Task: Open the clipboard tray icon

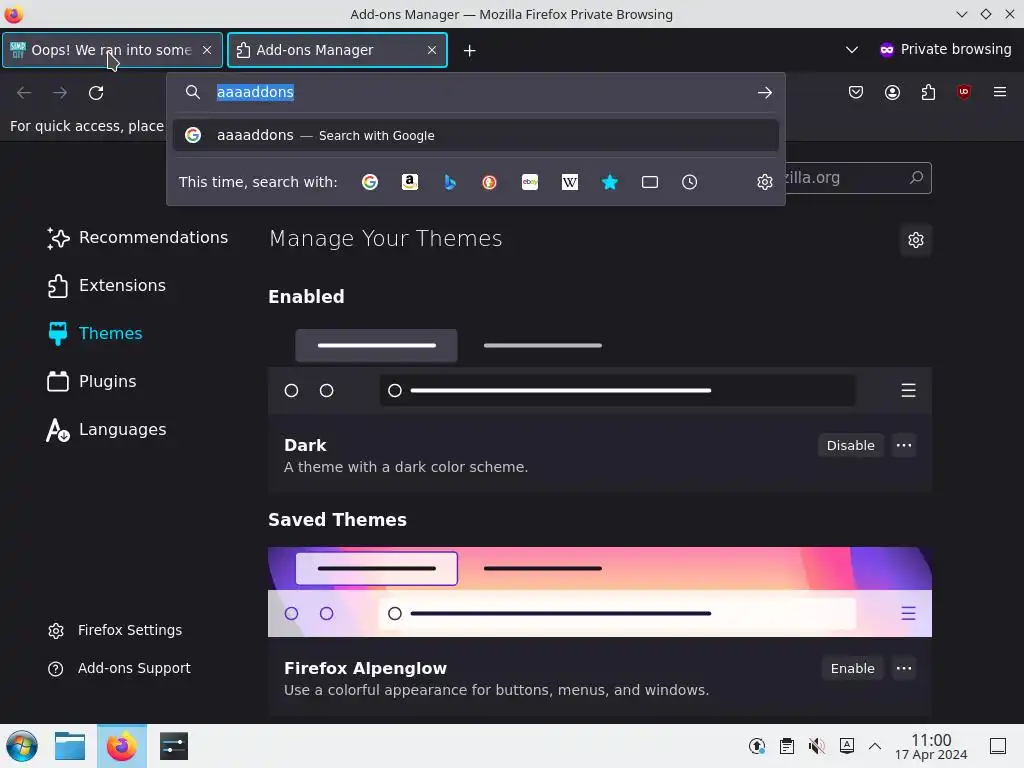Action: [x=787, y=746]
